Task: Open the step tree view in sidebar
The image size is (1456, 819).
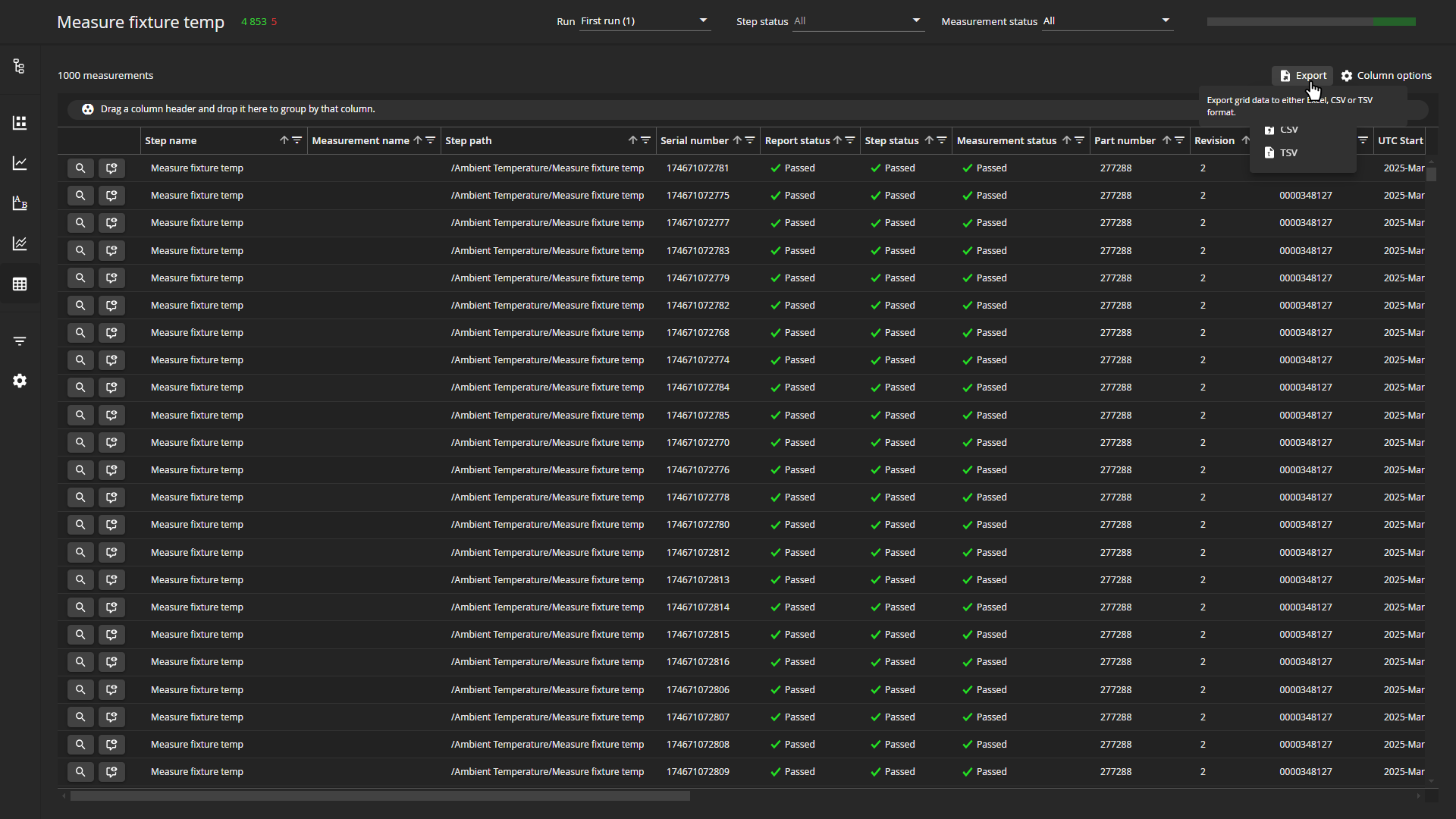Action: (x=20, y=67)
